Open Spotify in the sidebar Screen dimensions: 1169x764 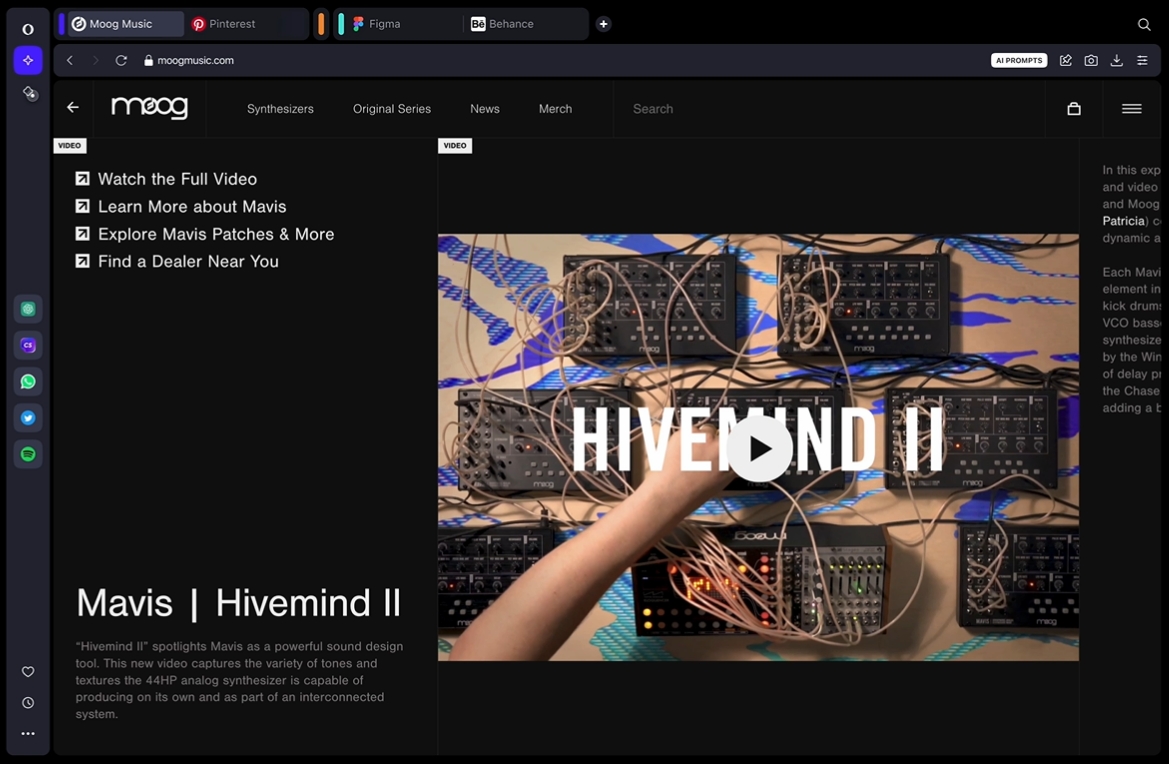click(28, 454)
